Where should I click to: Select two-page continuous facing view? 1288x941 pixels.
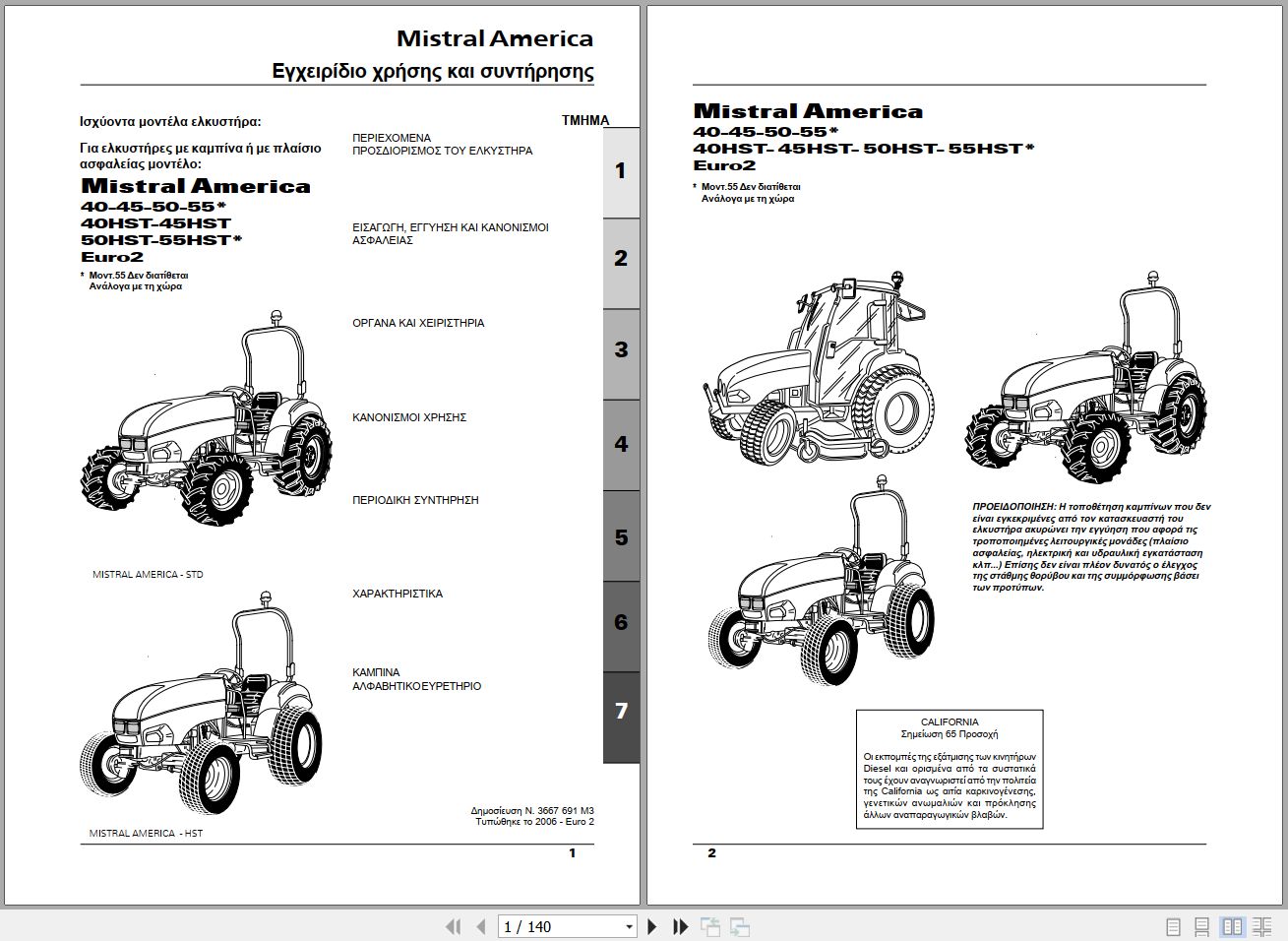[1262, 927]
